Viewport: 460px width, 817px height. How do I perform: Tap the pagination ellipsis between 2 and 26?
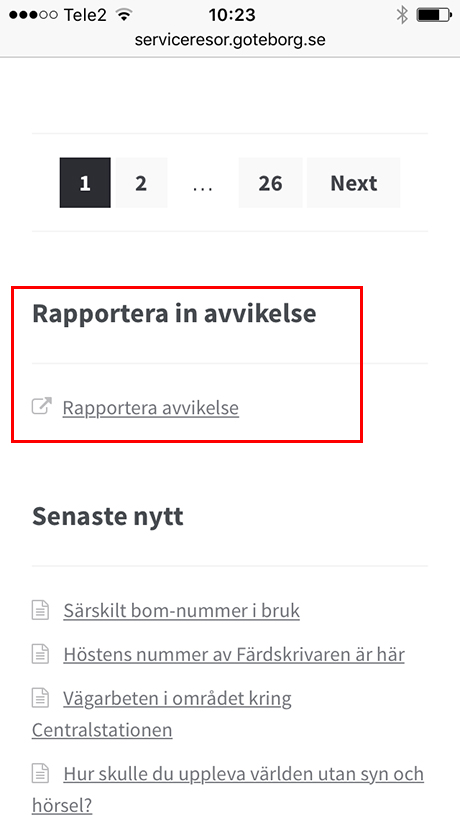coord(203,183)
